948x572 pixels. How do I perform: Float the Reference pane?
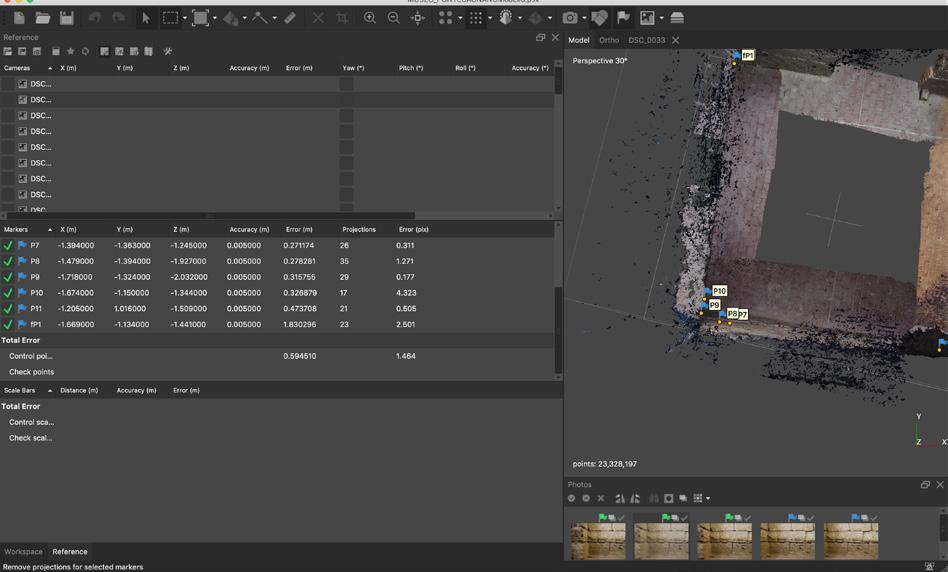coord(540,37)
